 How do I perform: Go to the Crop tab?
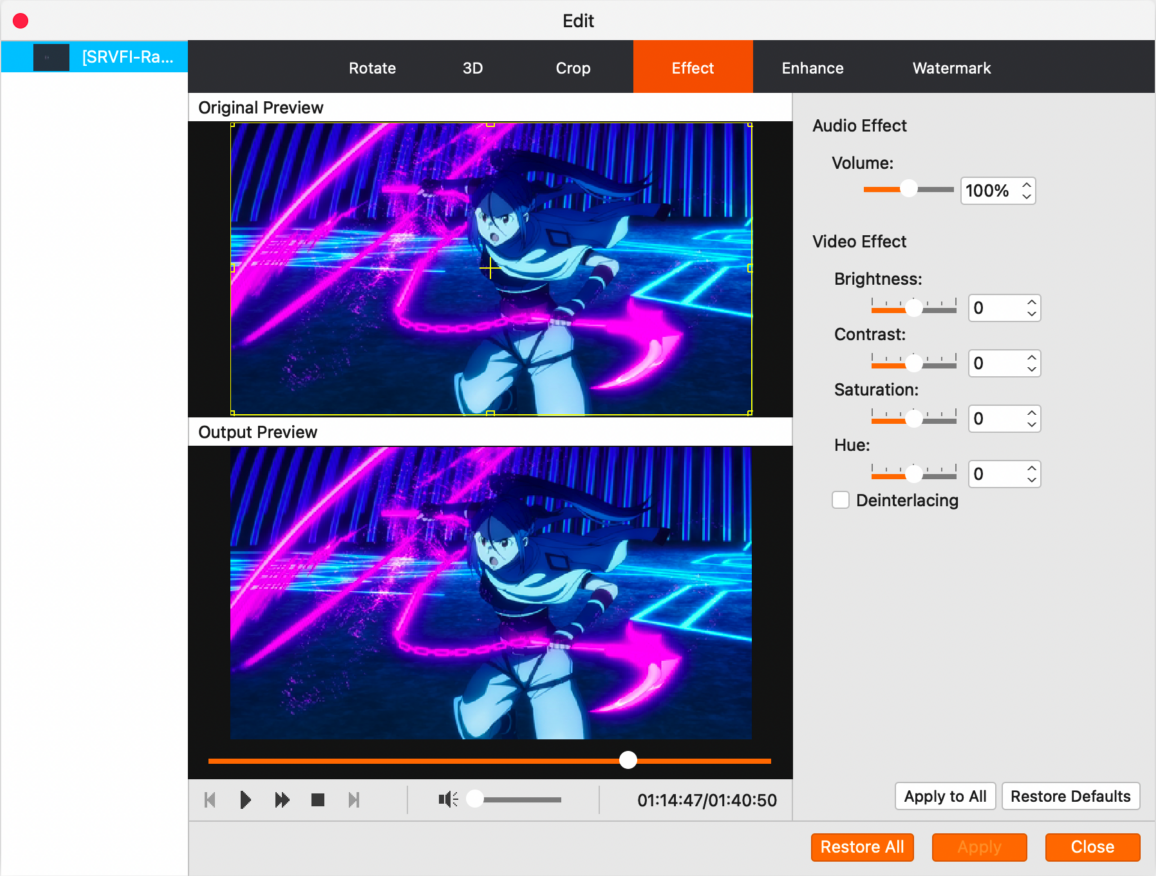573,68
